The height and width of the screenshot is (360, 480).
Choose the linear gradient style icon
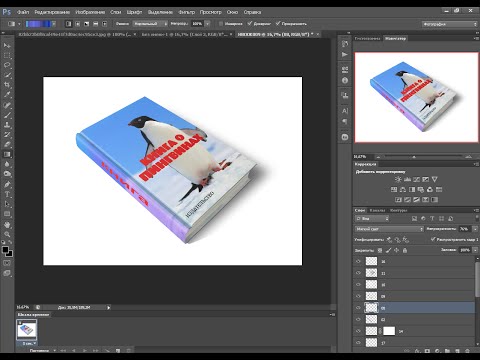point(69,24)
